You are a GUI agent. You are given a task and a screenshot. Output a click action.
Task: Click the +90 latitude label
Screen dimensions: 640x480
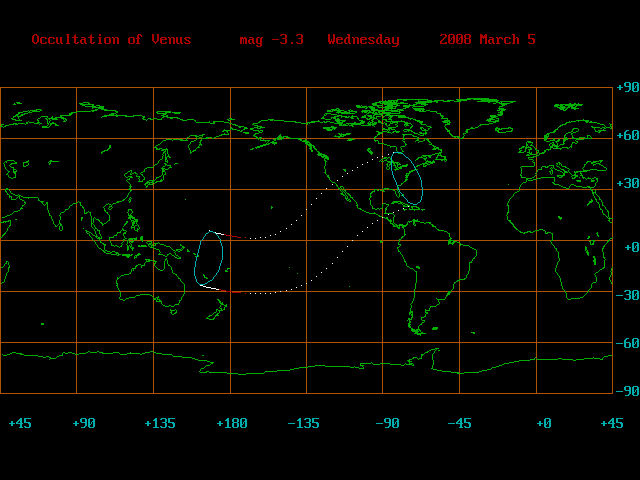[628, 87]
